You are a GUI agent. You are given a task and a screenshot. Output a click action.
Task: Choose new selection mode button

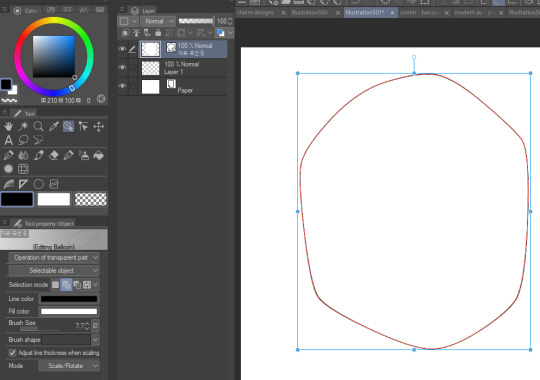click(55, 285)
